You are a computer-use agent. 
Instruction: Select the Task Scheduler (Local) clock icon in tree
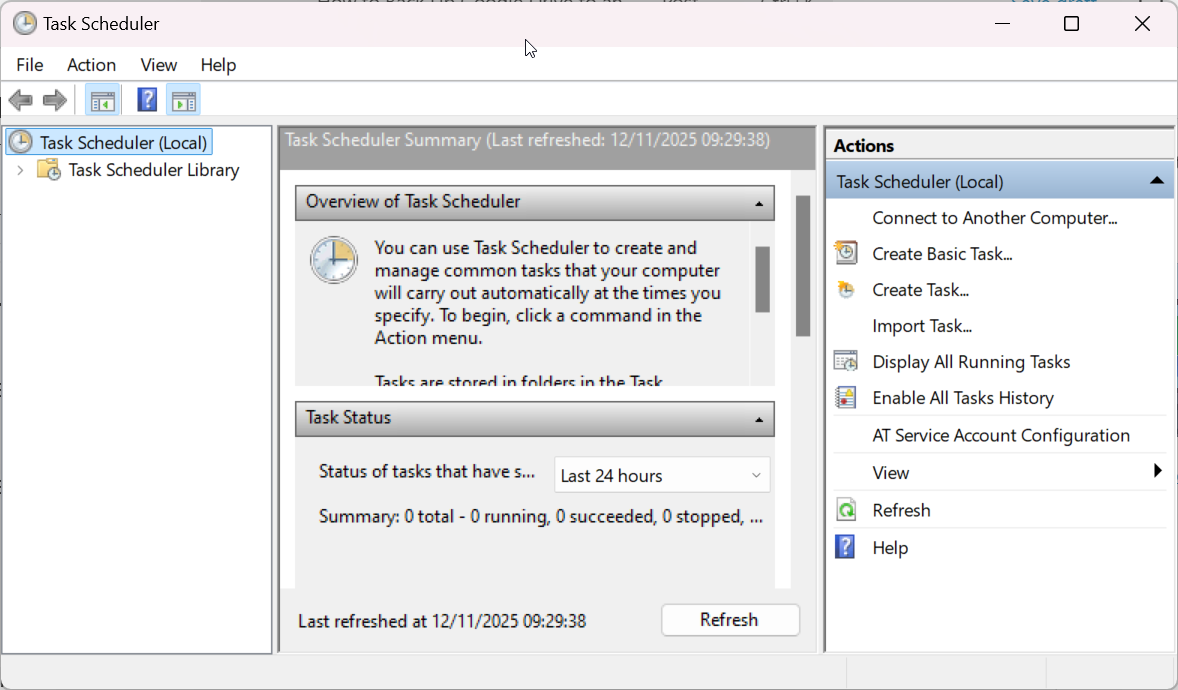20,142
